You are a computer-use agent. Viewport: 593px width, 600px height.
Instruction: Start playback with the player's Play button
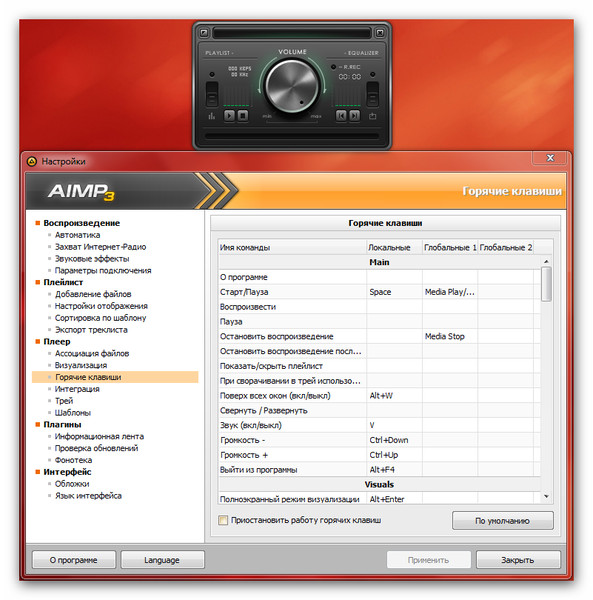point(229,115)
